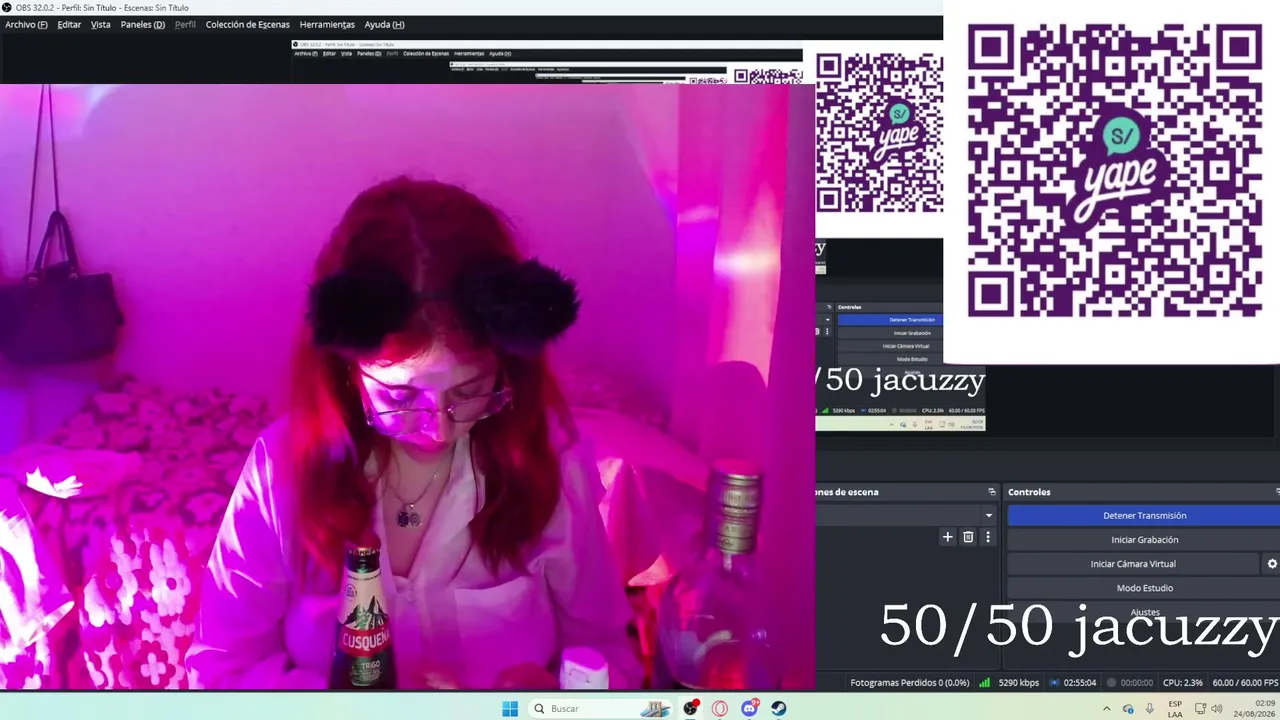Open the Colección de Escenas menu
The image size is (1280, 720).
click(248, 24)
